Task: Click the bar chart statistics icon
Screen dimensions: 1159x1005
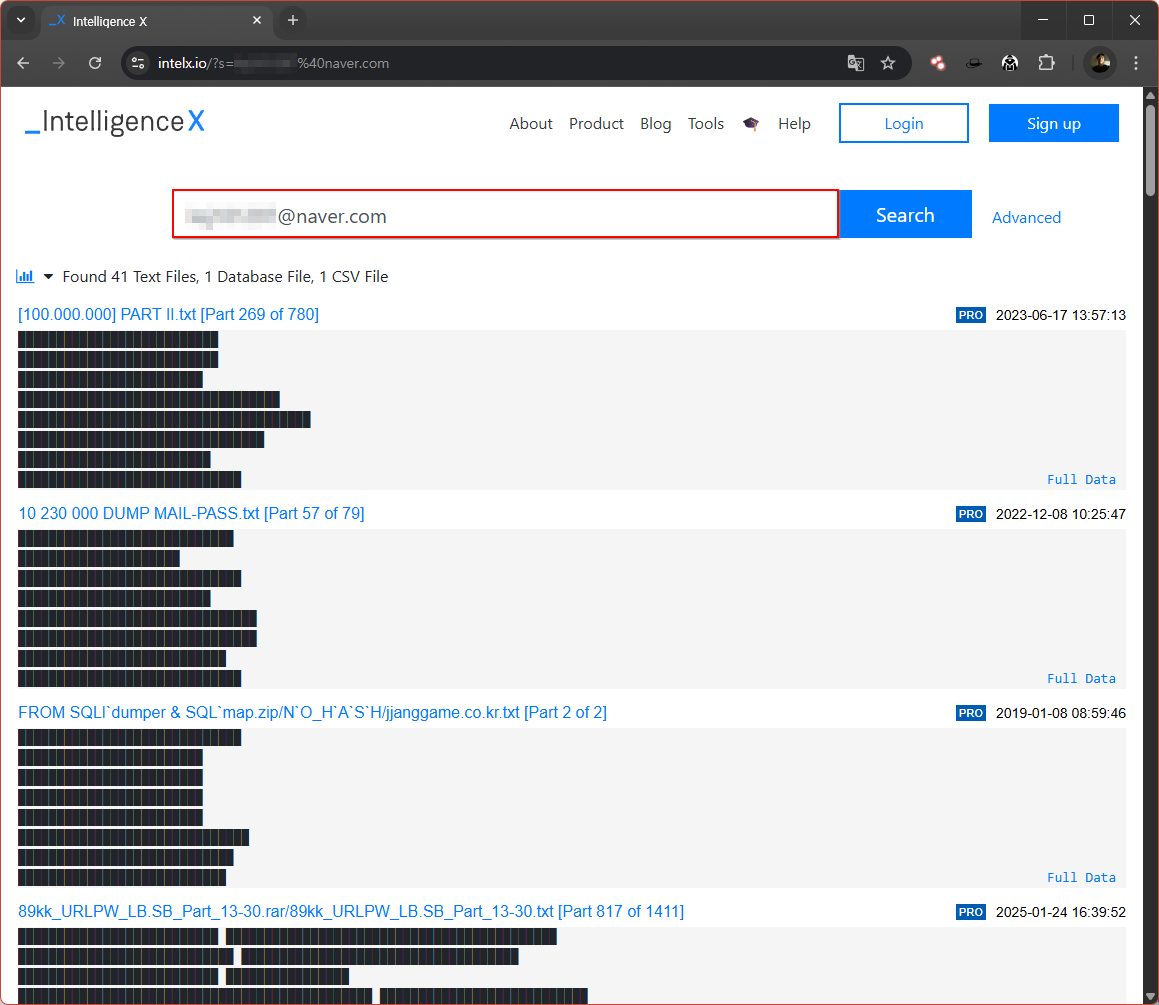Action: pos(25,276)
